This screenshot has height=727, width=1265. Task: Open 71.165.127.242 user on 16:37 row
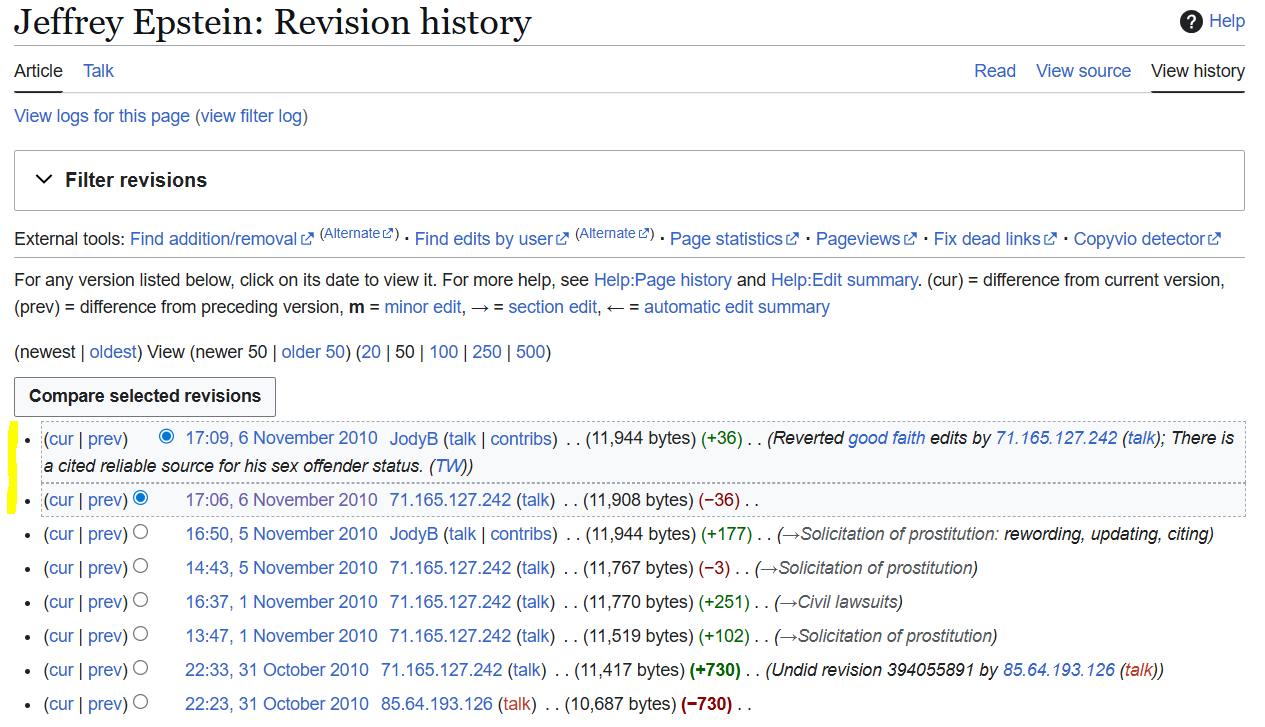(450, 602)
